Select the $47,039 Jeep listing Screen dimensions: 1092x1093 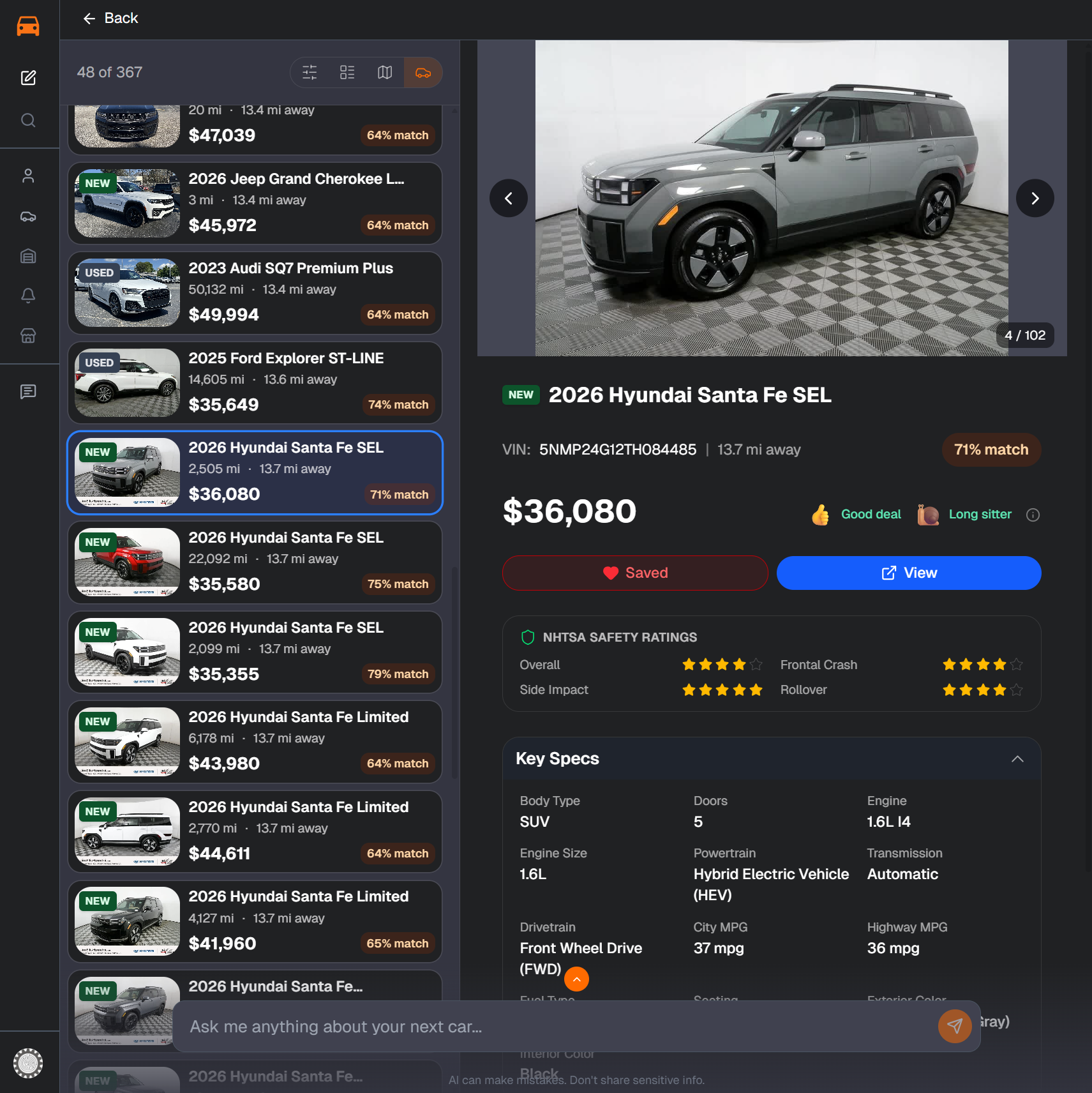255,130
